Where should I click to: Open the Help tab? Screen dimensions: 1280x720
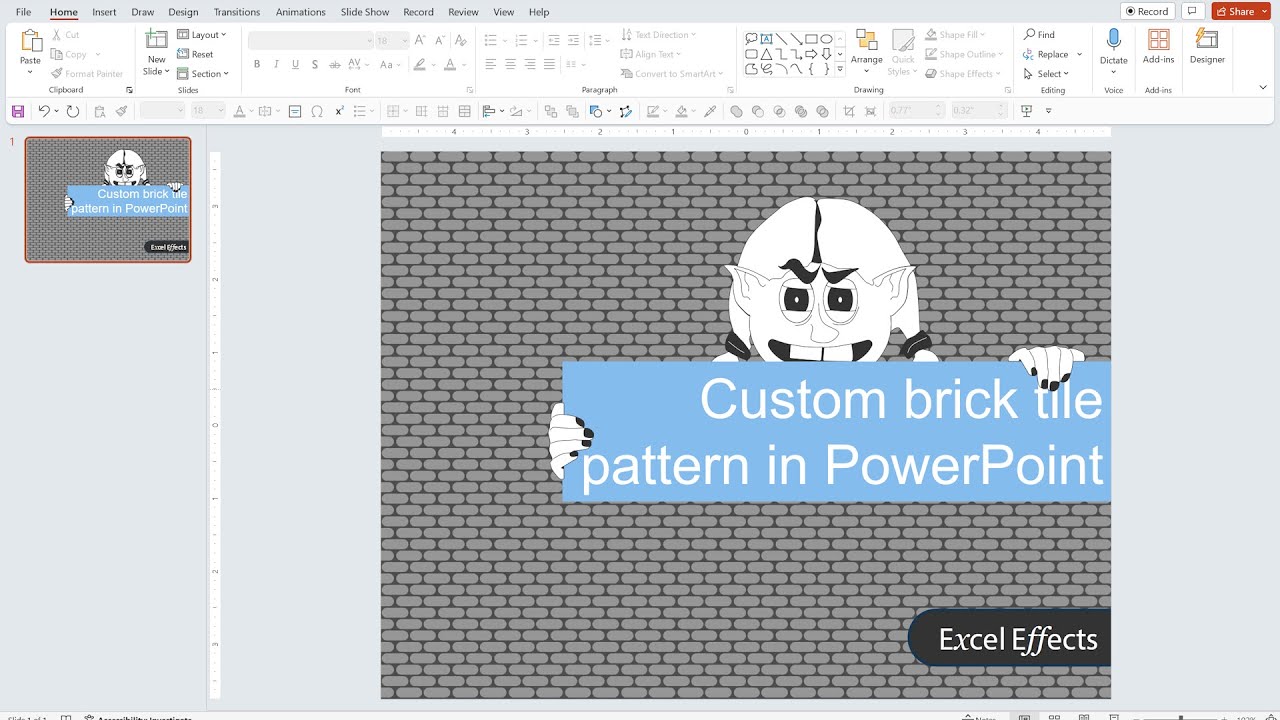[539, 12]
